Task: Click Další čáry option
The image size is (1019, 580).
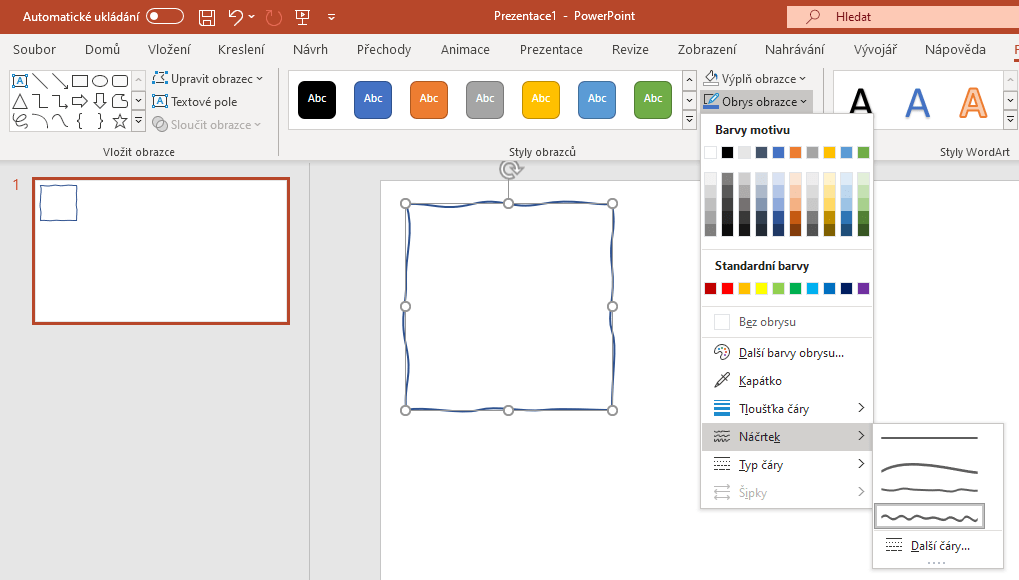Action: (939, 546)
